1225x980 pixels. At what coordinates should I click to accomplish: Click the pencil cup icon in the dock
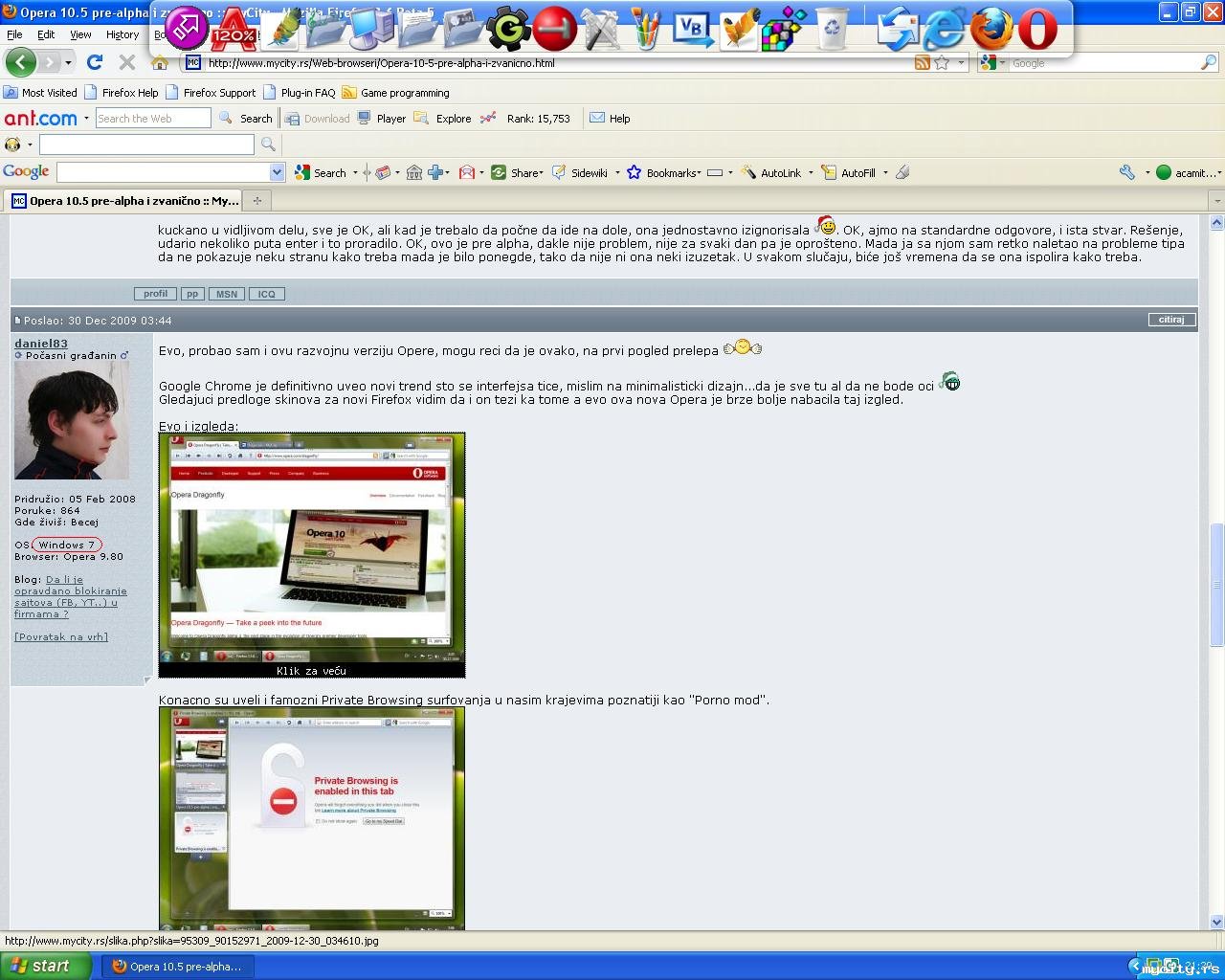[x=646, y=29]
